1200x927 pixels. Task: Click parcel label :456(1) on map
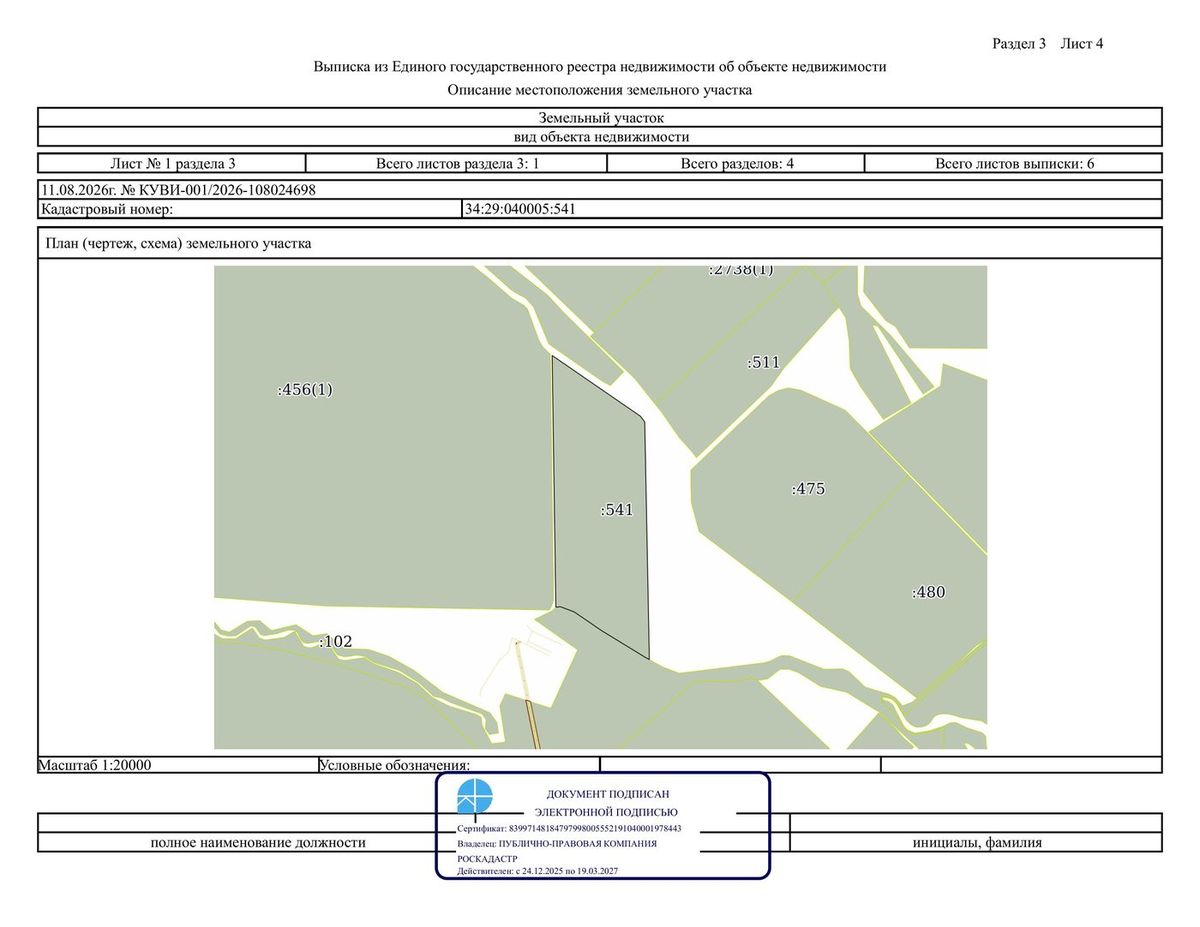click(x=304, y=390)
